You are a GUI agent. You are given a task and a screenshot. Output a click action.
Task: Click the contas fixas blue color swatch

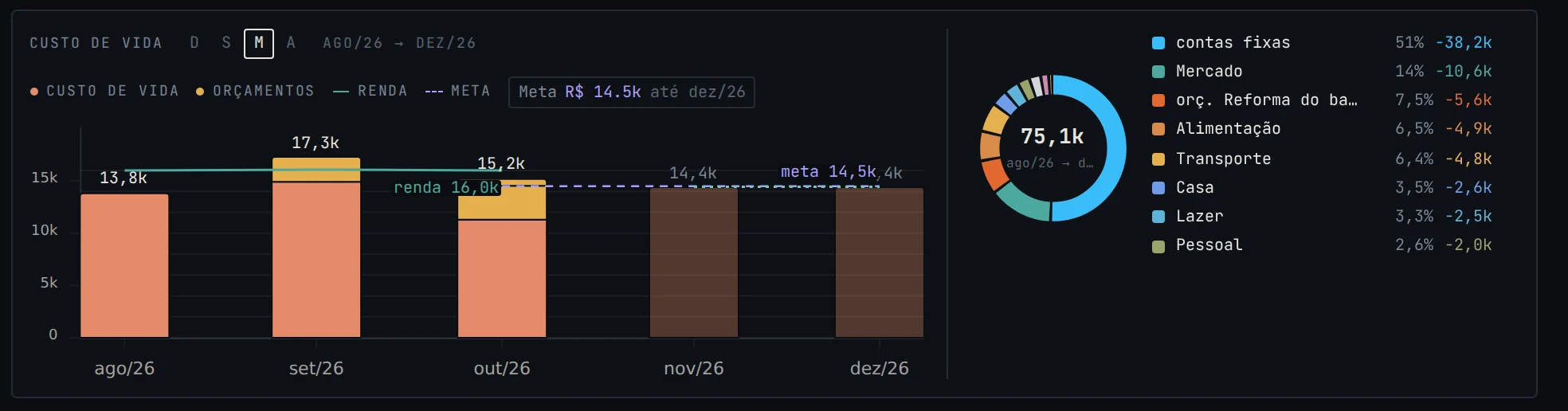[x=1158, y=43]
